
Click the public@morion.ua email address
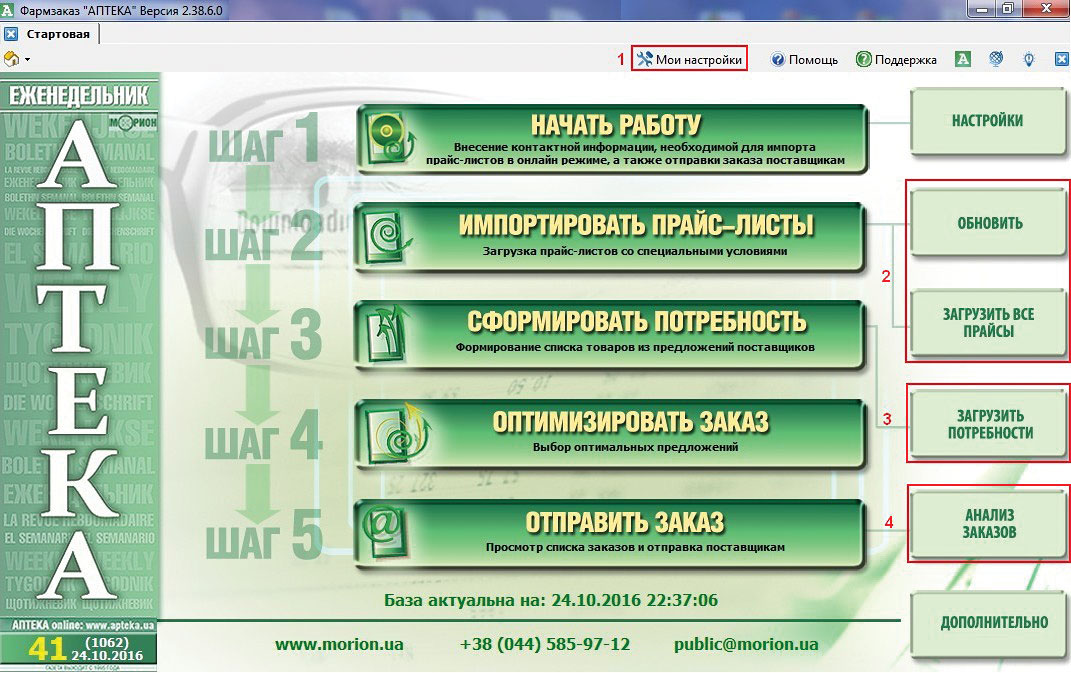point(746,644)
